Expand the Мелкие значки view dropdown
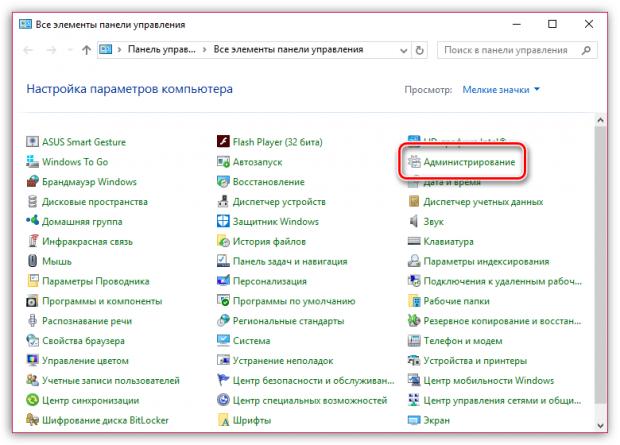 pyautogui.click(x=501, y=89)
